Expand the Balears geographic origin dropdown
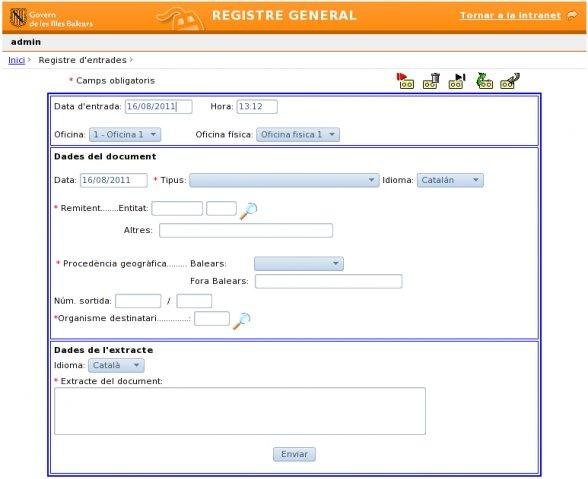 [x=298, y=264]
